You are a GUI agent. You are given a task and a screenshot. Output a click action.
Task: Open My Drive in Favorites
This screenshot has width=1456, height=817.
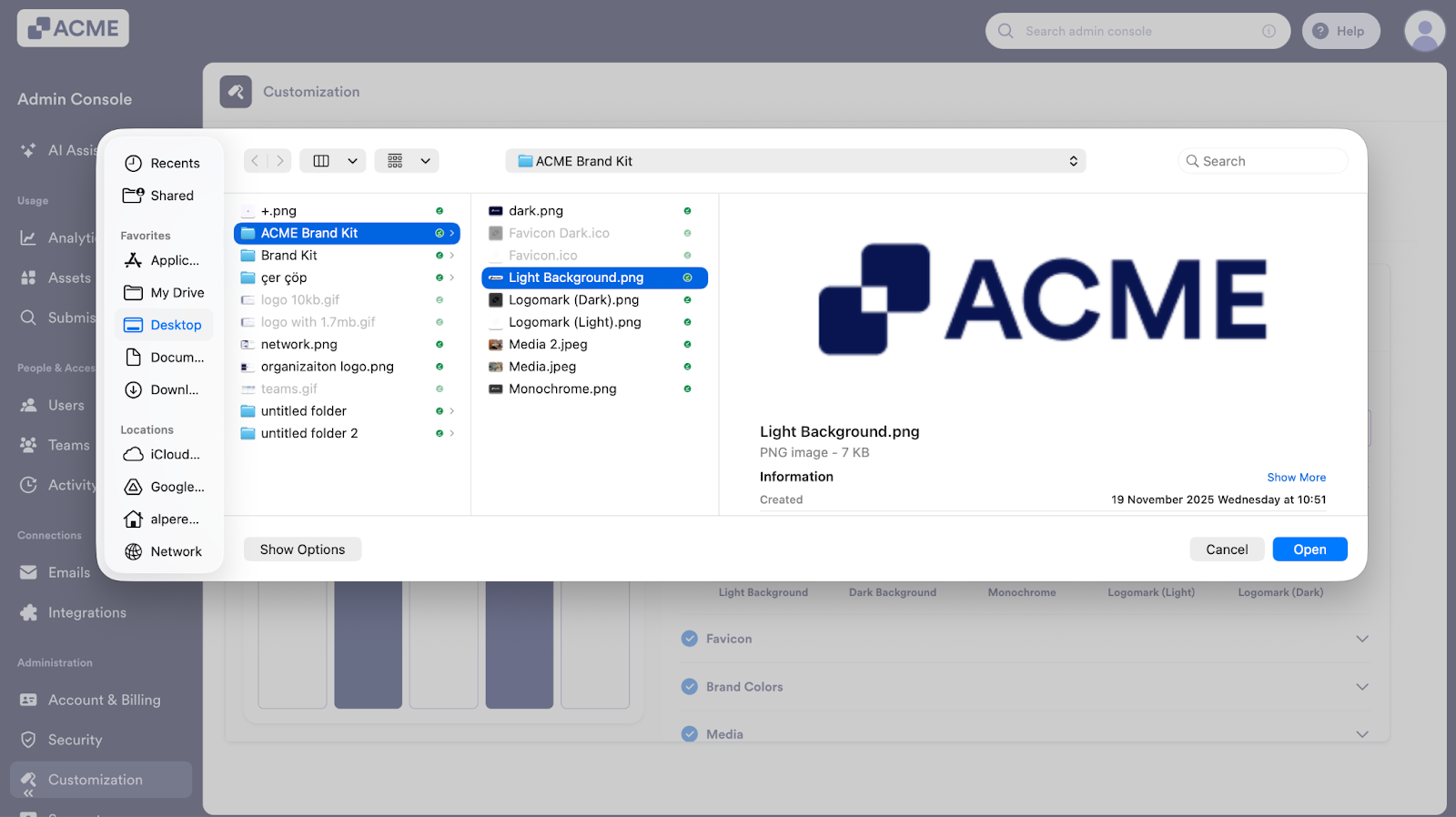point(164,293)
